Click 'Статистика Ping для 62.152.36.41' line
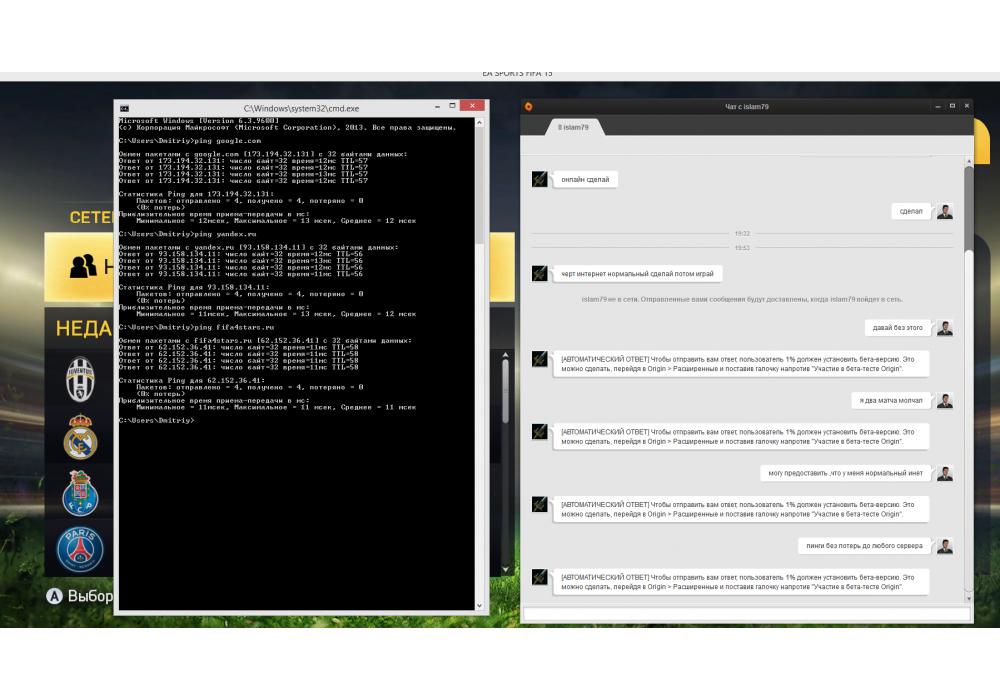 pos(191,380)
